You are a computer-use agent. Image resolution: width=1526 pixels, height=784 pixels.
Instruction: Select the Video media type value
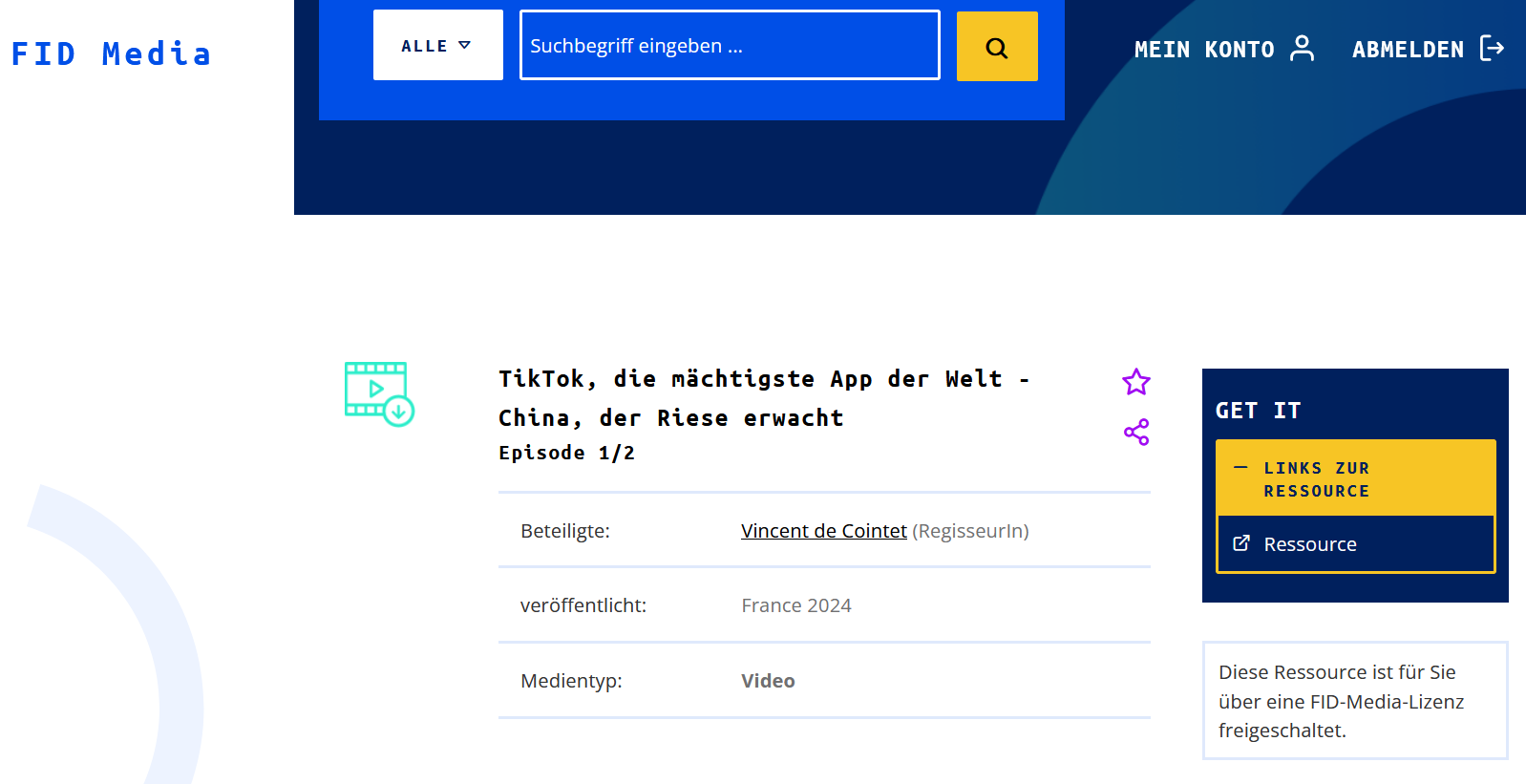[768, 681]
